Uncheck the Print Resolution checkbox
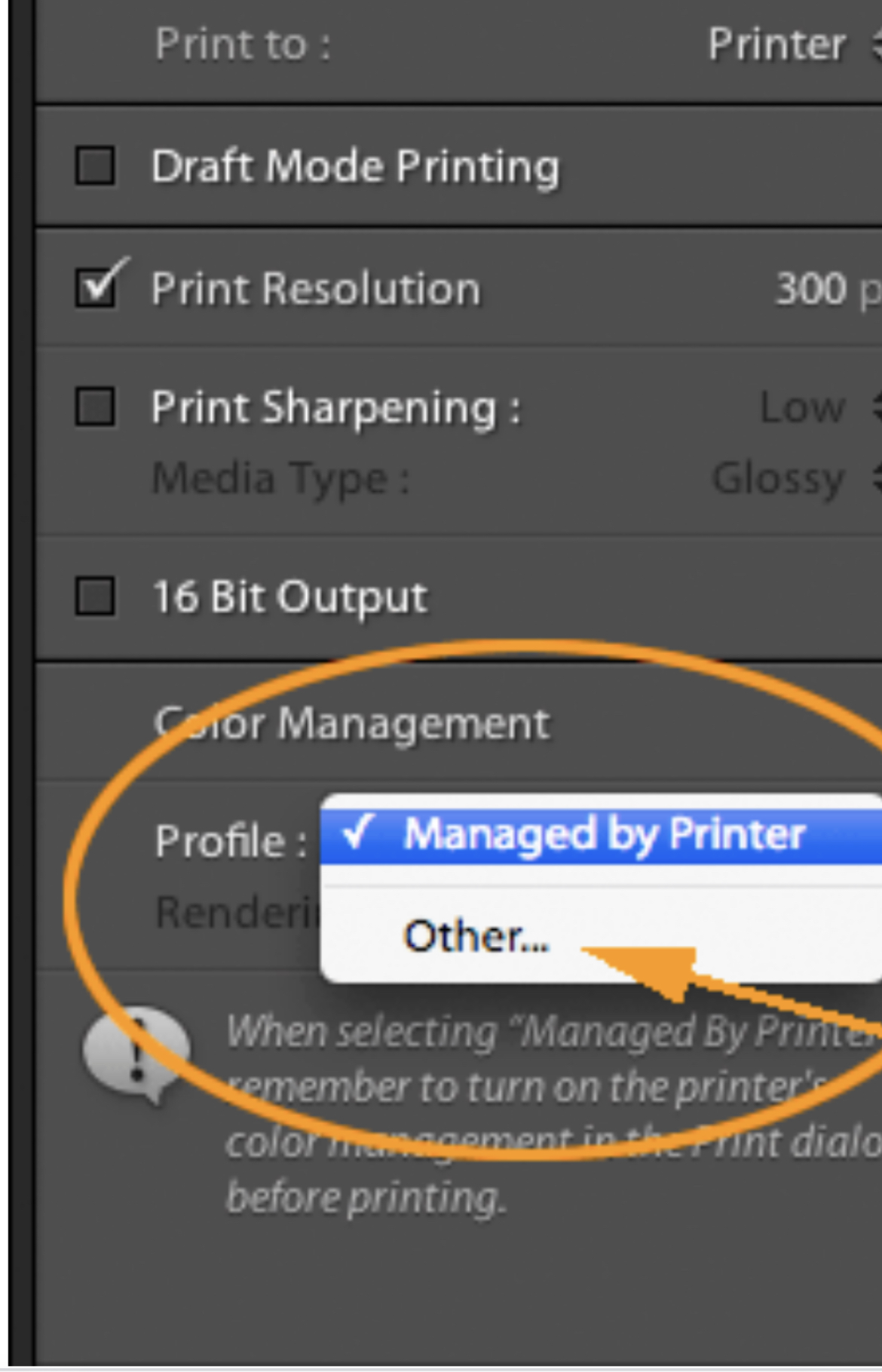This screenshot has height=1372, width=882. click(x=95, y=288)
